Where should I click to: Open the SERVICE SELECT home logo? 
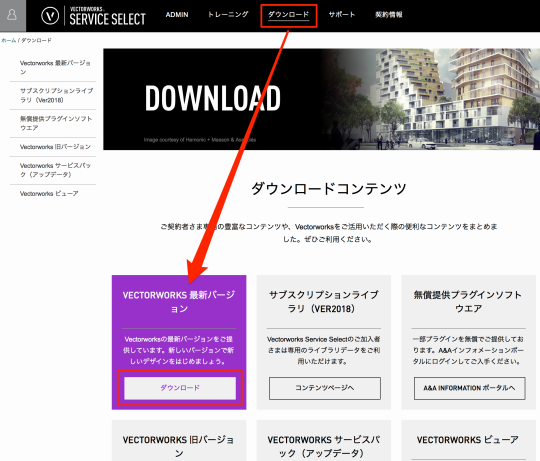107,16
